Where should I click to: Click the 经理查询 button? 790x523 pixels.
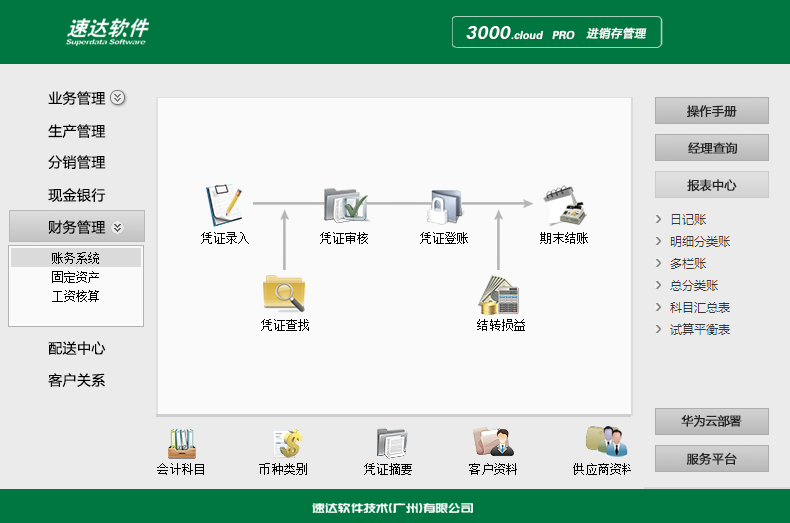click(711, 148)
